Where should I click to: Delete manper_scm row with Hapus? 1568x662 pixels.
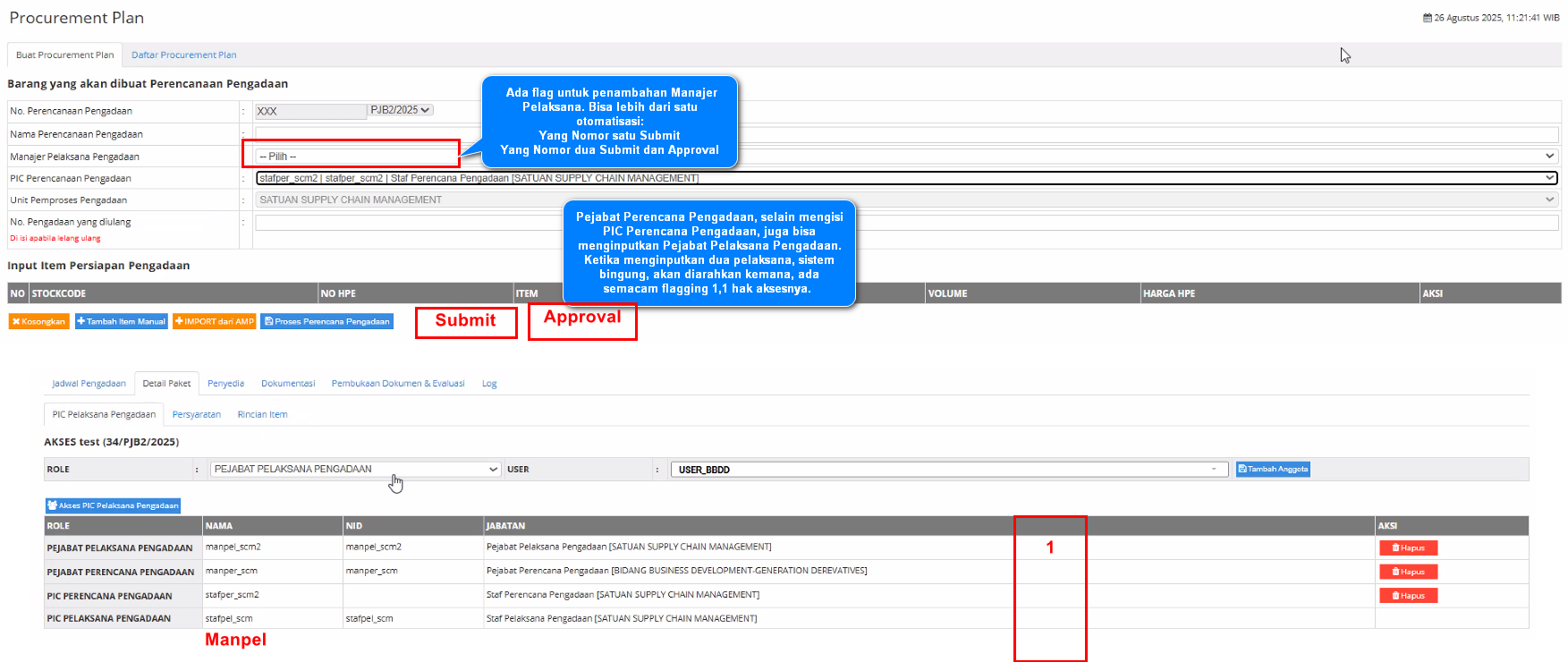(1408, 572)
